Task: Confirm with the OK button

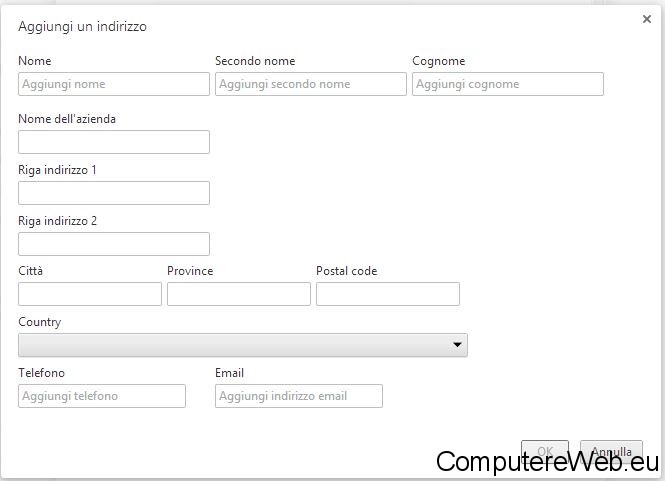Action: point(545,451)
